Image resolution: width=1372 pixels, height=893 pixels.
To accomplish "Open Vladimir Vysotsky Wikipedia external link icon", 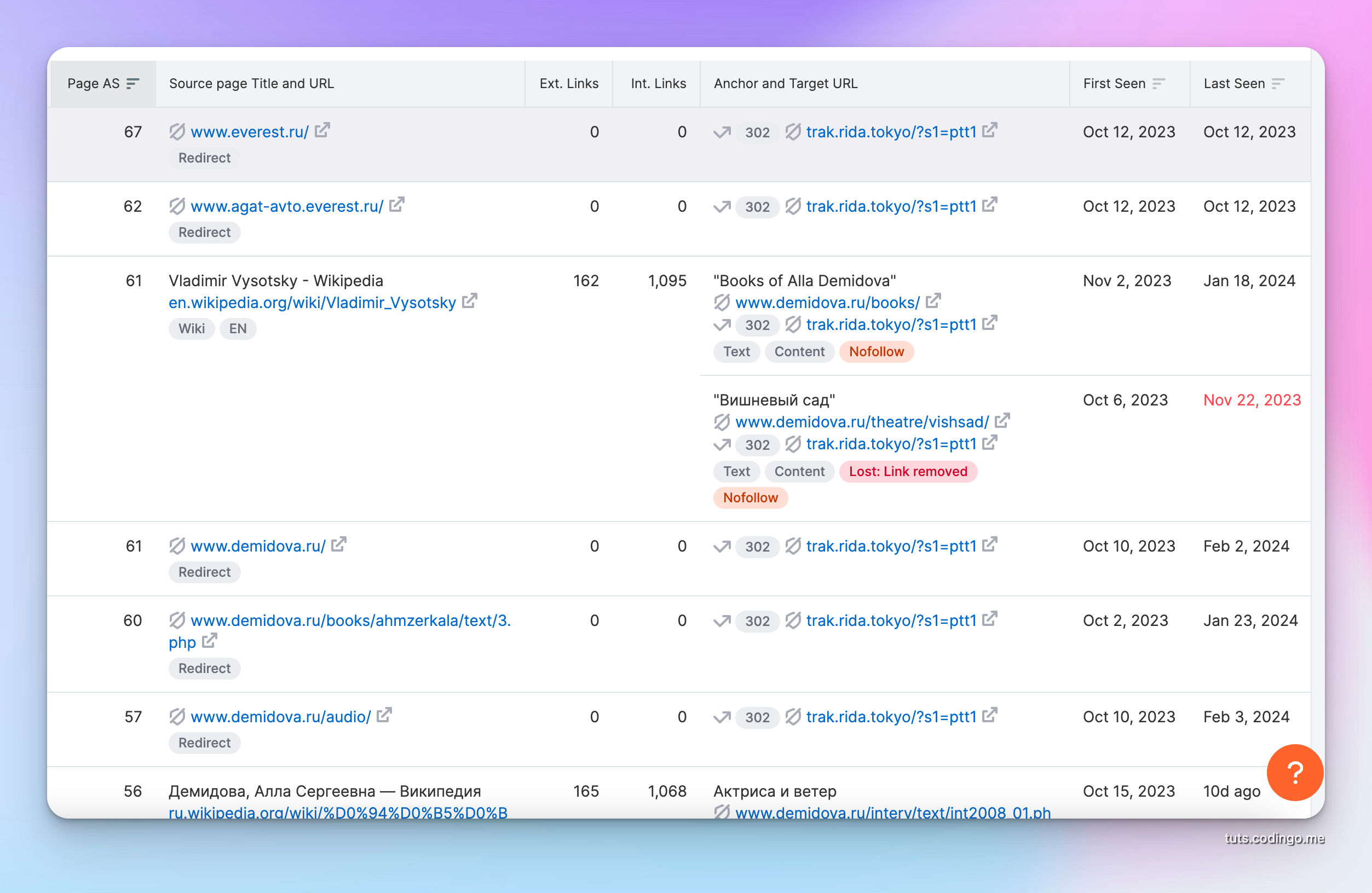I will tap(470, 301).
